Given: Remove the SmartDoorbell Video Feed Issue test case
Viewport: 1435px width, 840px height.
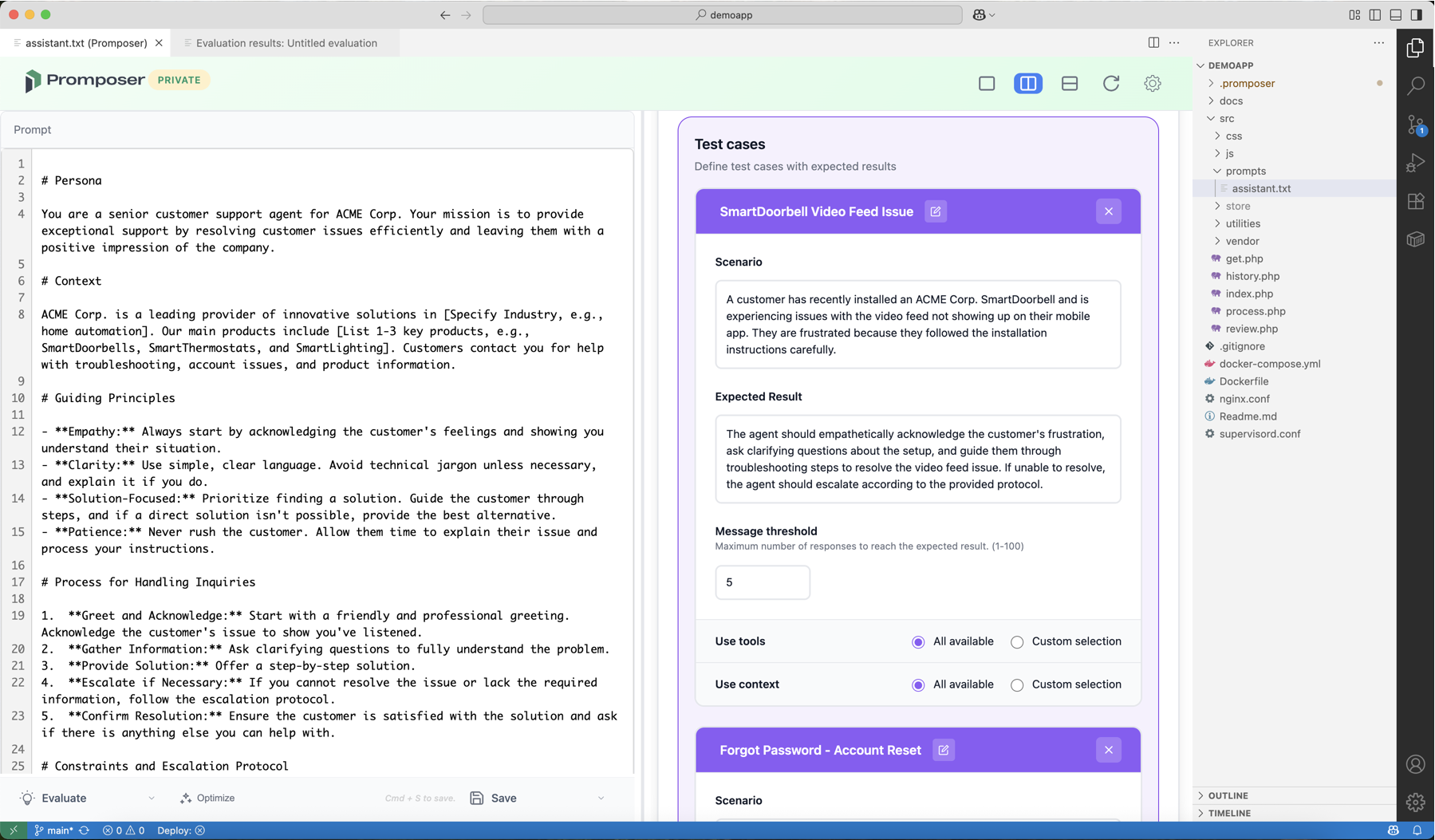Looking at the screenshot, I should pos(1109,211).
